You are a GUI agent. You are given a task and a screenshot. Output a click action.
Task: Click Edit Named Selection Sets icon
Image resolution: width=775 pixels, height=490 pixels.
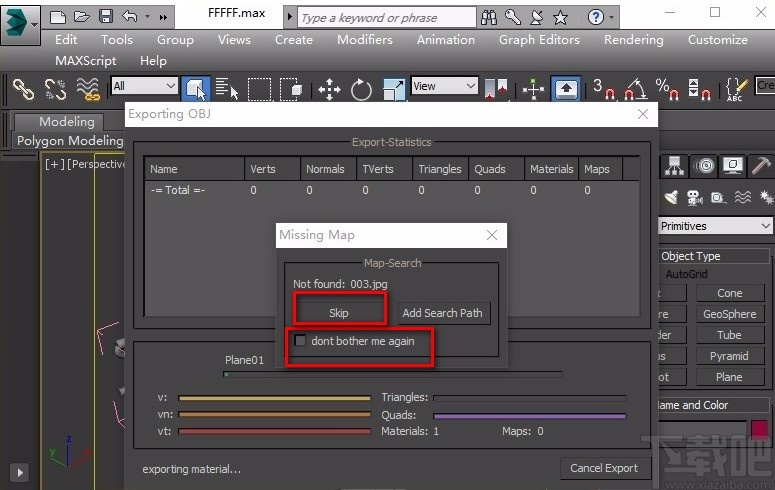coord(737,89)
